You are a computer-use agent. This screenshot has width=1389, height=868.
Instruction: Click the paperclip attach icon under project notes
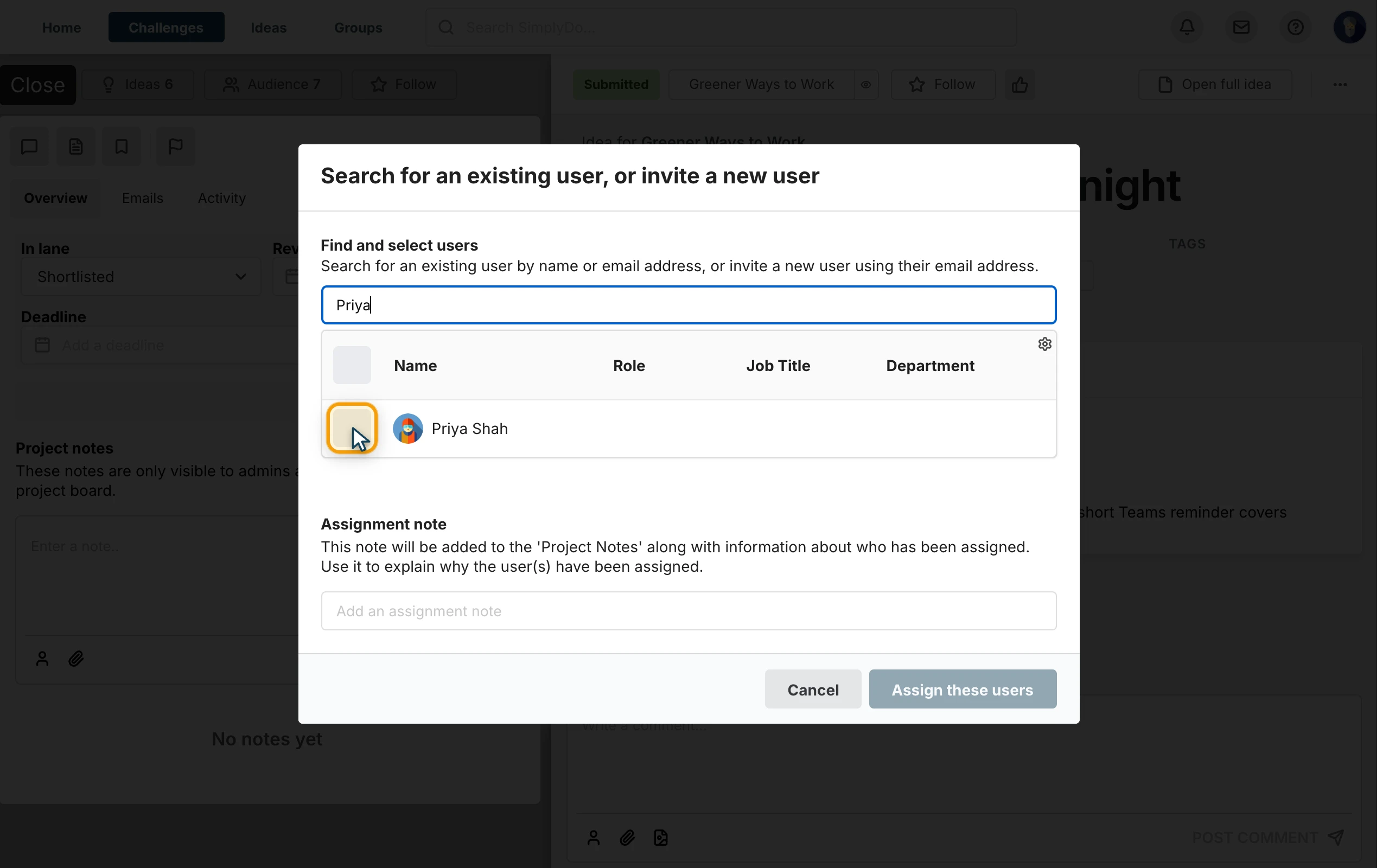pyautogui.click(x=77, y=659)
